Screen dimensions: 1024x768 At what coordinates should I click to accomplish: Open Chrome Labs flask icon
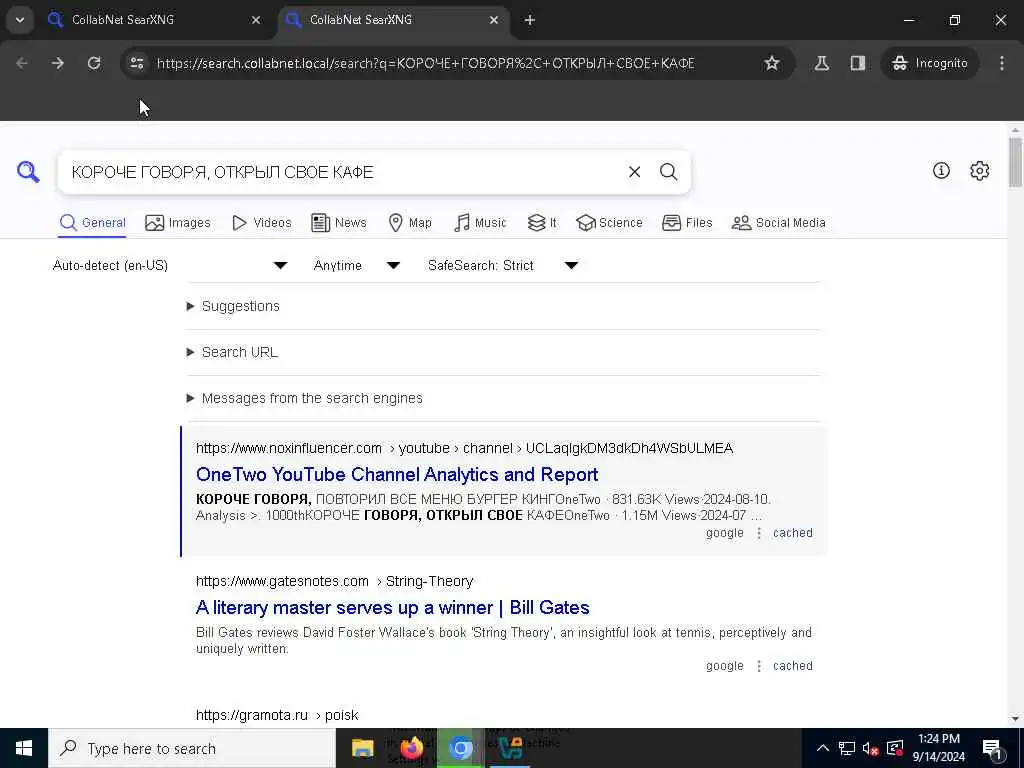coord(822,63)
